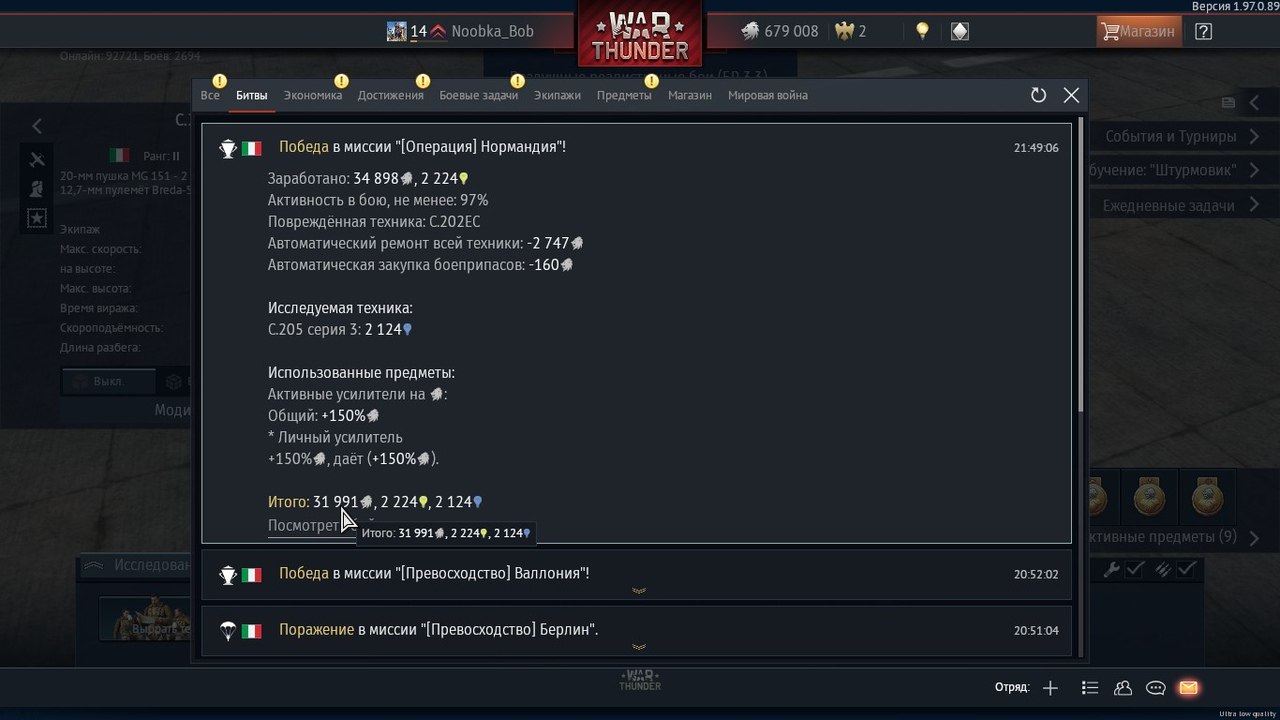Add a squad member with the plus icon
The image size is (1280, 720).
click(x=1050, y=688)
